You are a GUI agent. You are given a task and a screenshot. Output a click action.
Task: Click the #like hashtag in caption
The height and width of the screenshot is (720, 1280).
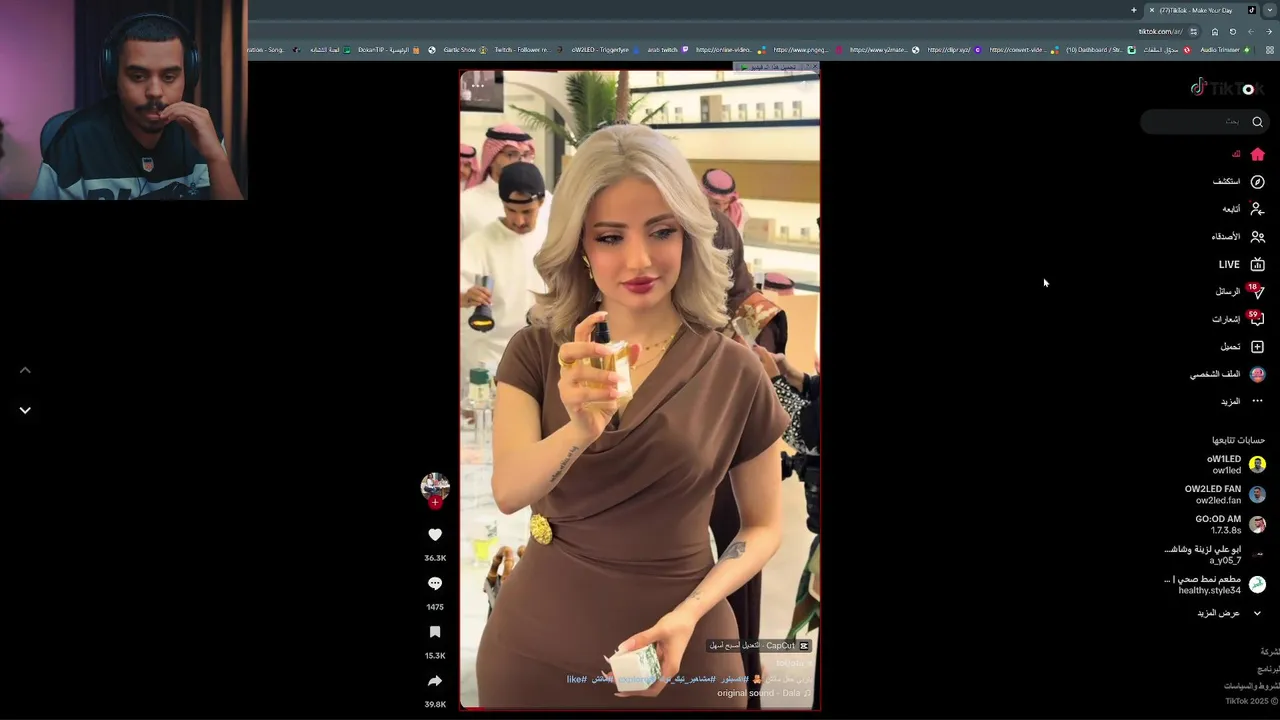[576, 679]
